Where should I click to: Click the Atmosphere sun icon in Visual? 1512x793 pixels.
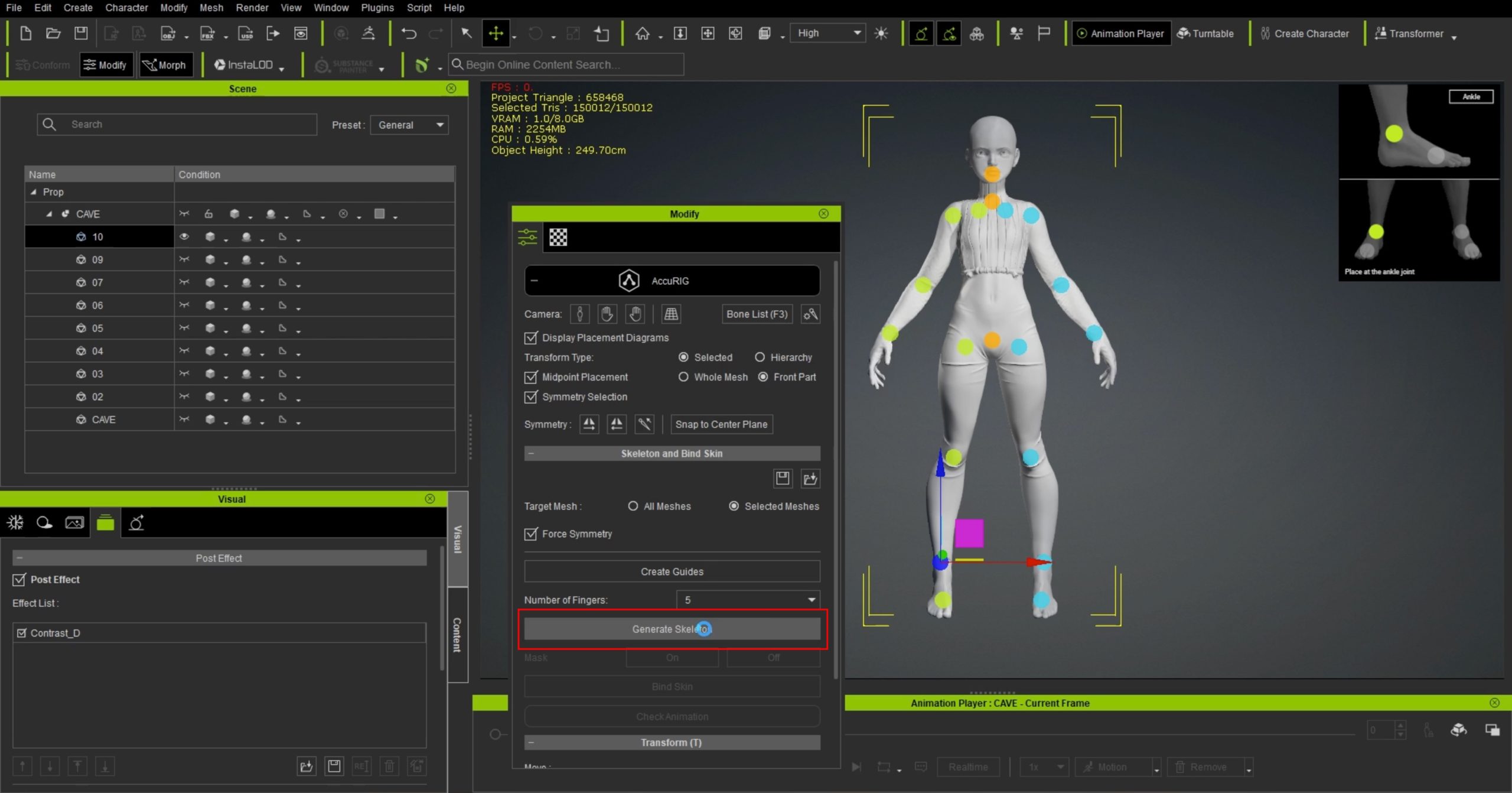[15, 523]
